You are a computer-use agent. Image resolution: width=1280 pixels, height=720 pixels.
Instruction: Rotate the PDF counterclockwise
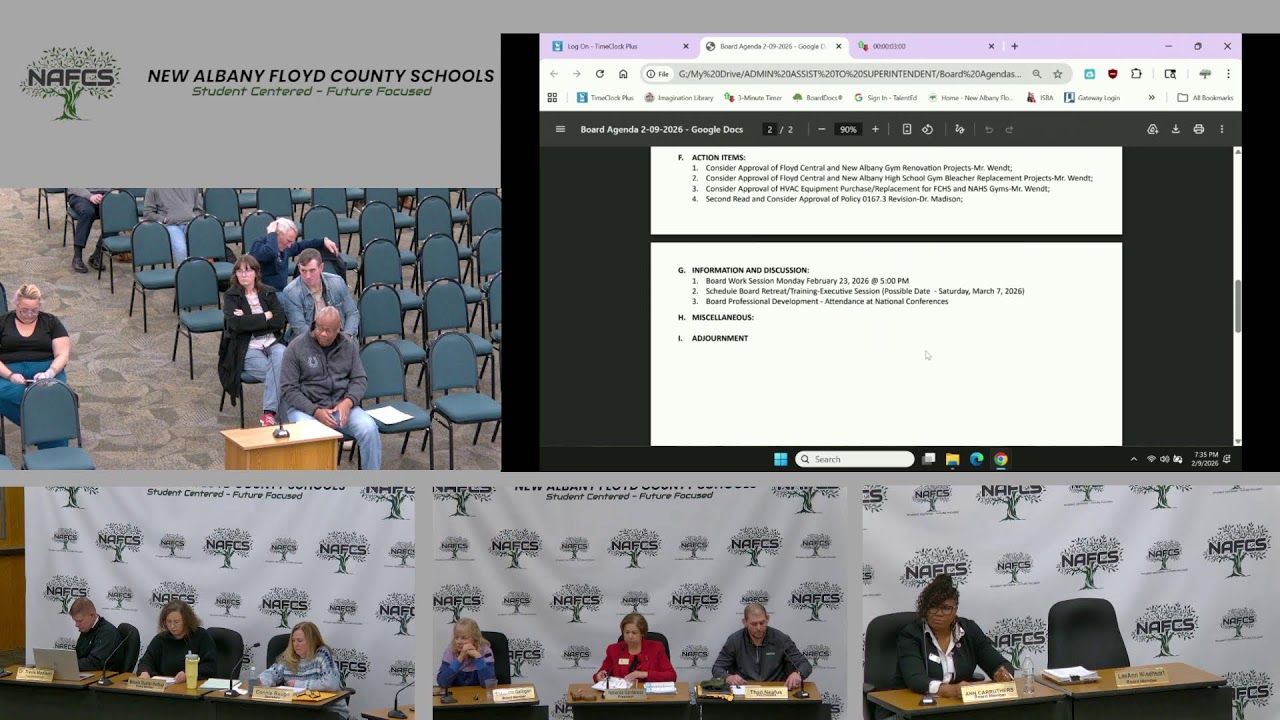[927, 129]
